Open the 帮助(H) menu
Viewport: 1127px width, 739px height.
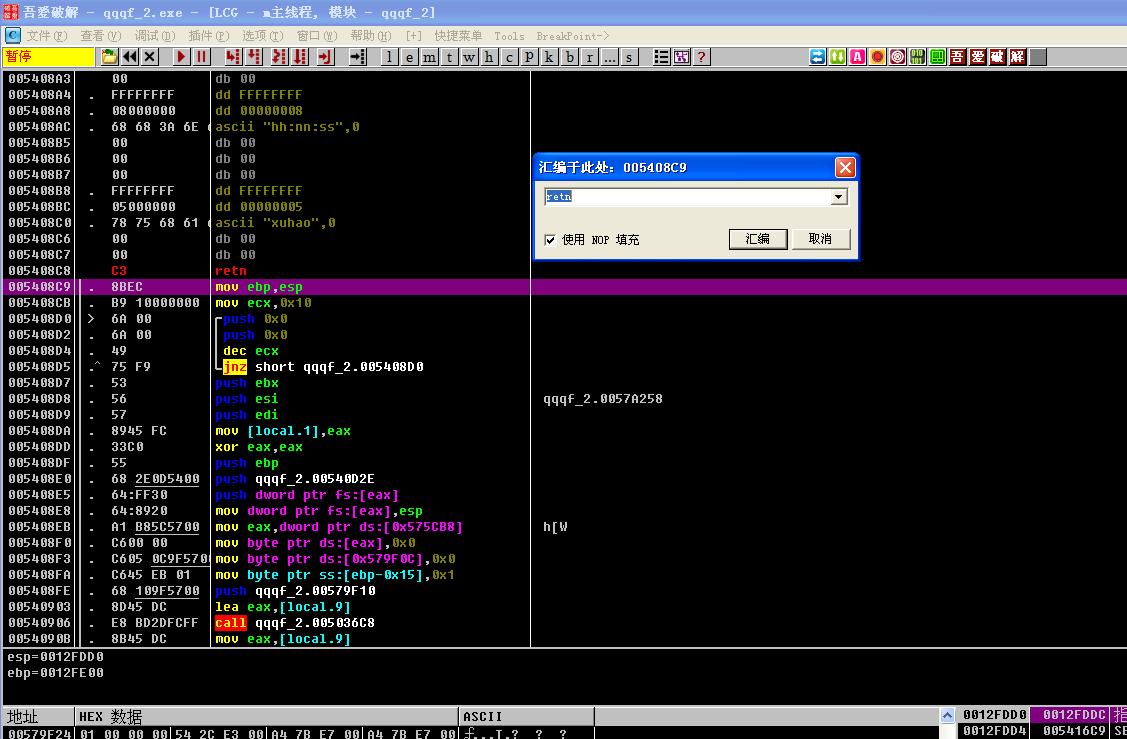[371, 35]
